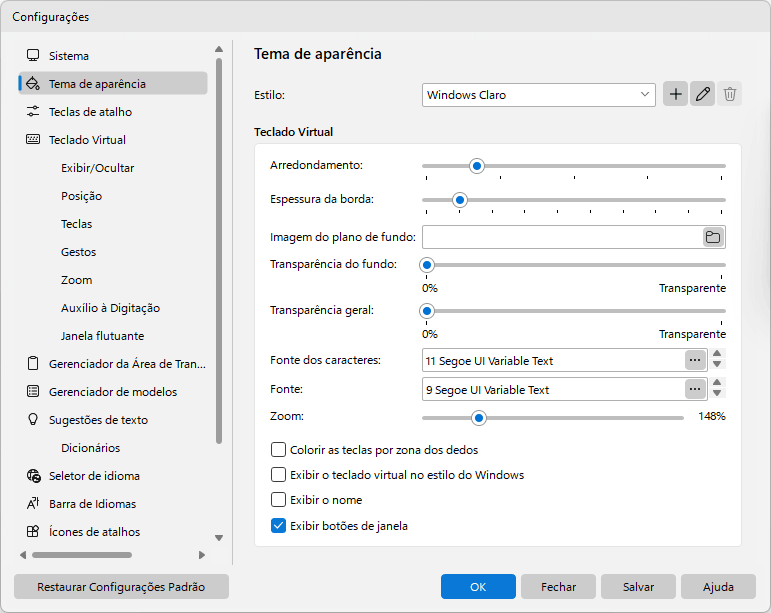
Task: Click sidebar scroll down arrow
Action: coord(219,538)
